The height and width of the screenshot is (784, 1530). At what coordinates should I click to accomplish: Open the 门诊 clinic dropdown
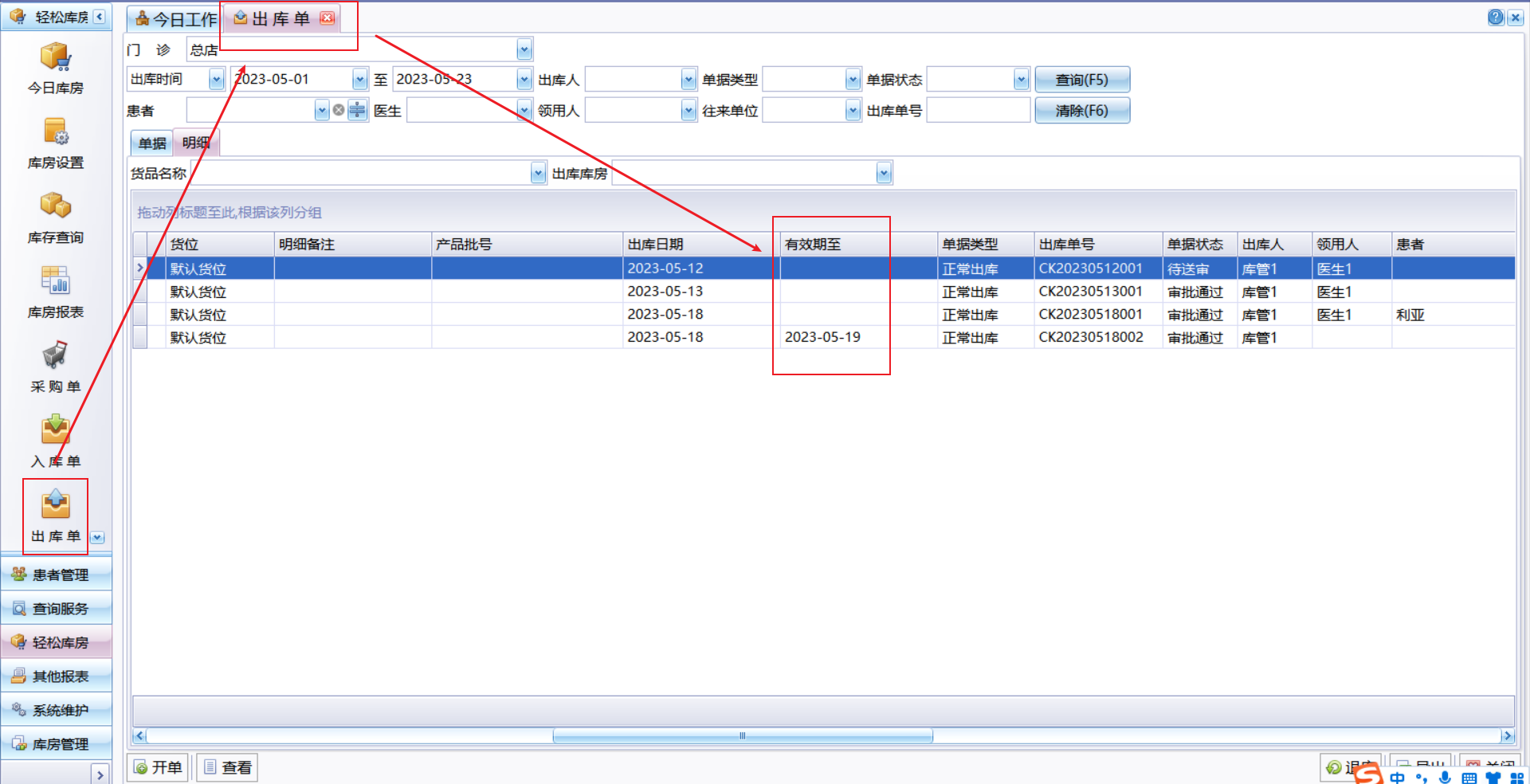click(x=524, y=49)
